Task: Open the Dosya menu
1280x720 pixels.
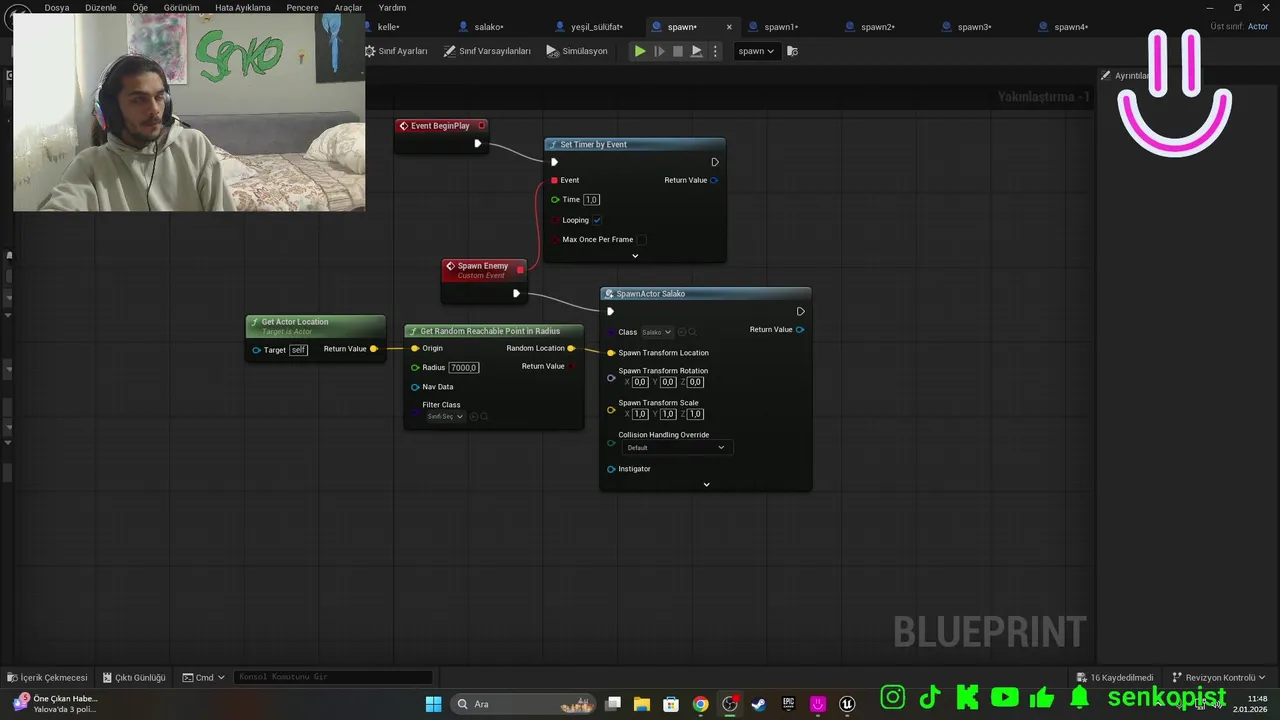Action: click(57, 7)
